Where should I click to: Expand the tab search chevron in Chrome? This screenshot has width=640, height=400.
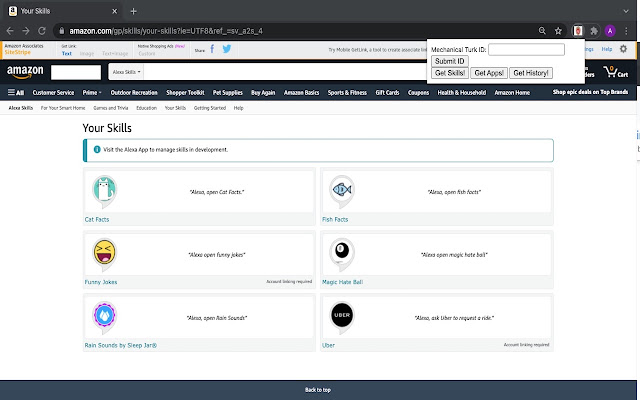(626, 11)
